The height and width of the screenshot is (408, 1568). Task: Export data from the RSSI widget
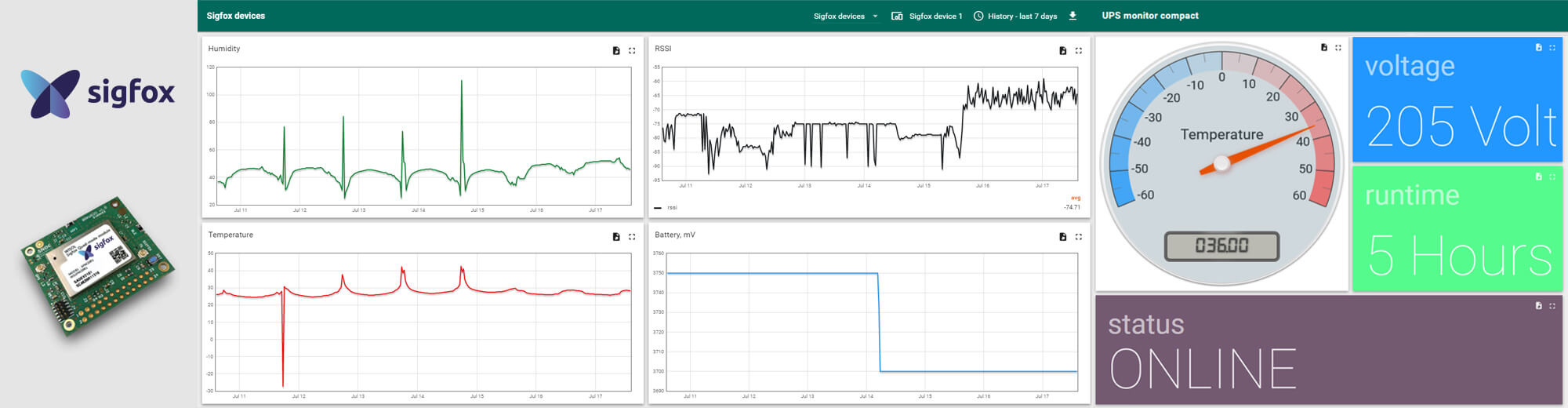click(x=1062, y=51)
